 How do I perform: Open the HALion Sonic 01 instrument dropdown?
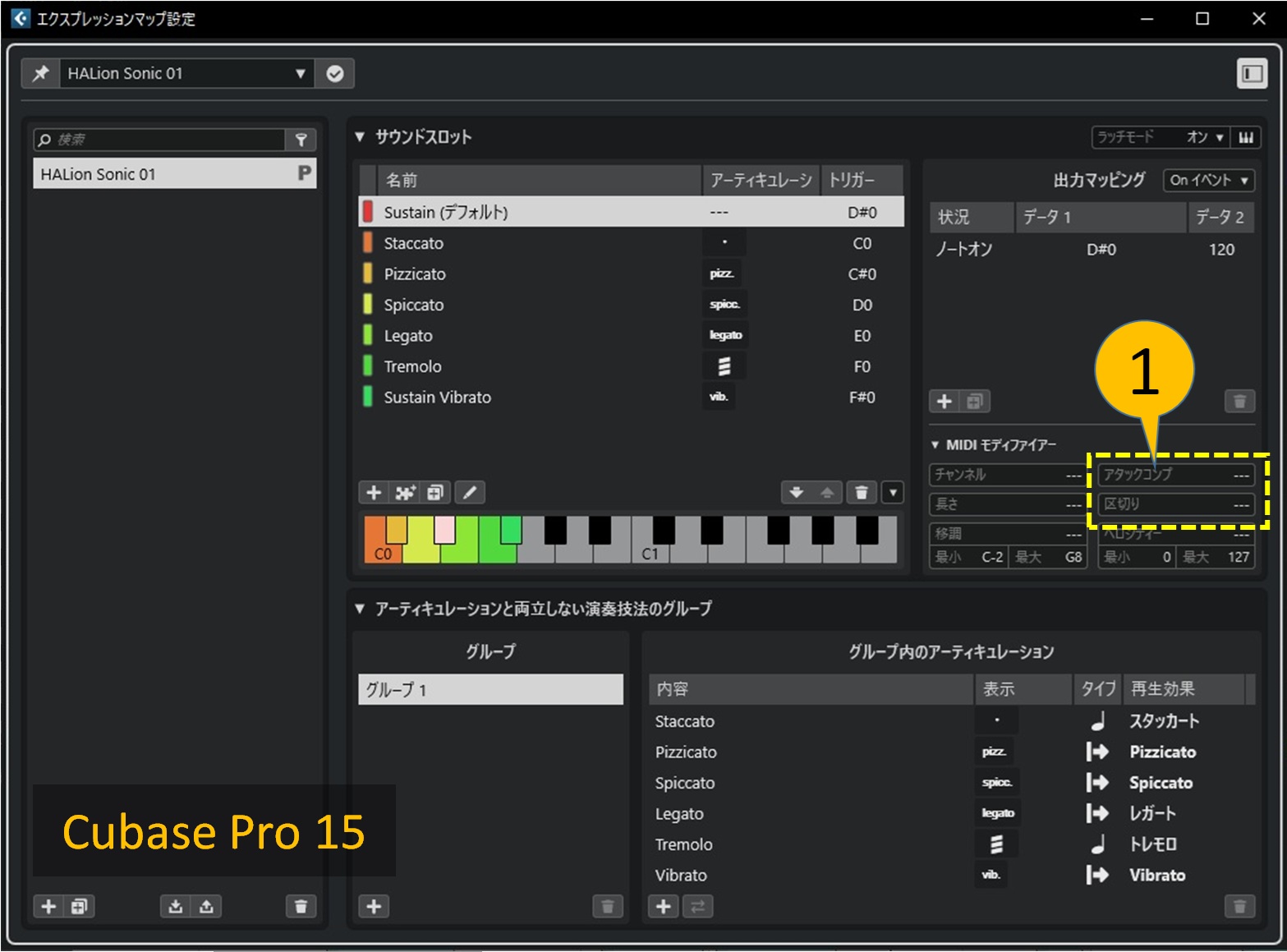300,73
